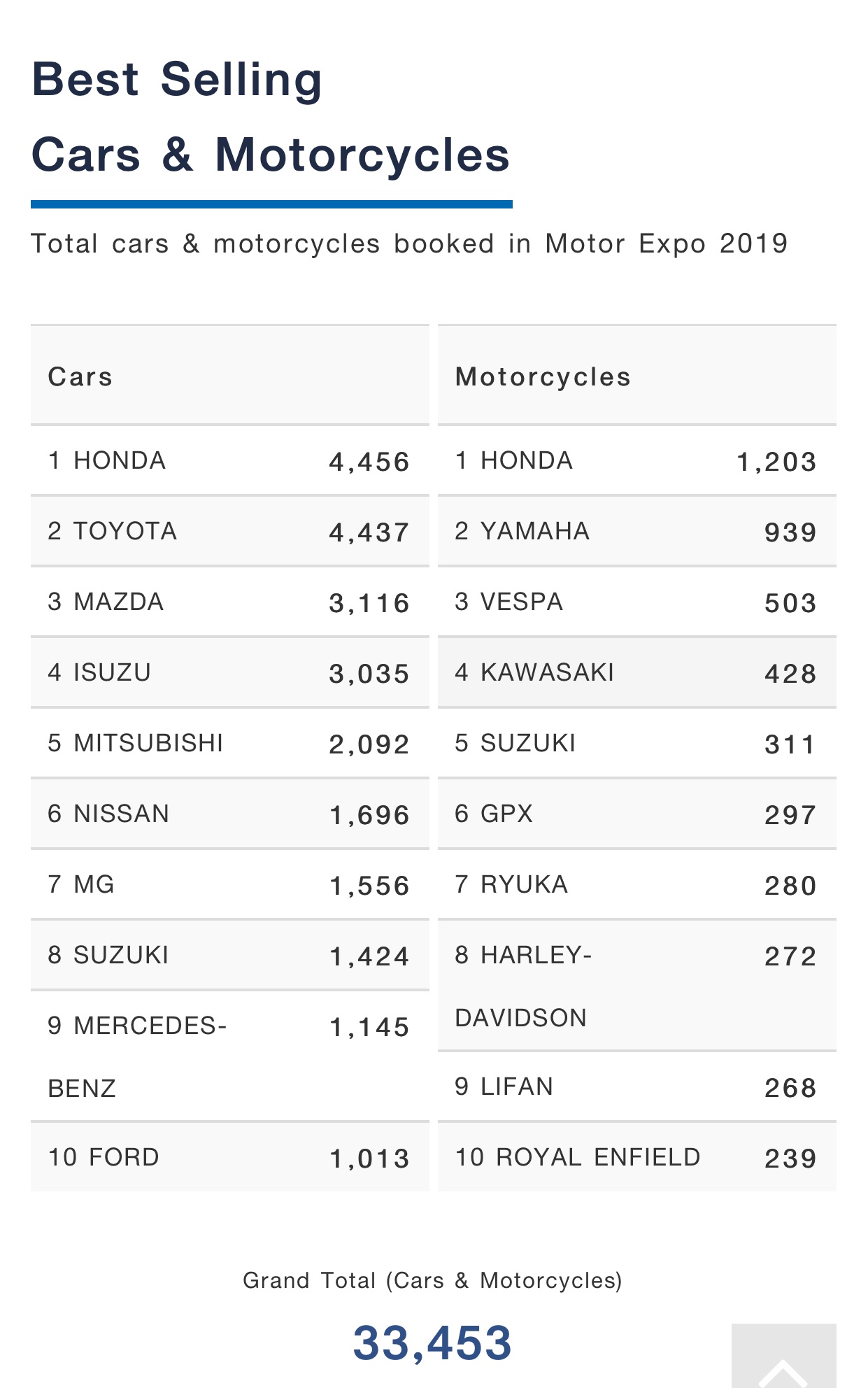This screenshot has height=1388, width=868.
Task: Select the MG cars row
Action: 230,884
